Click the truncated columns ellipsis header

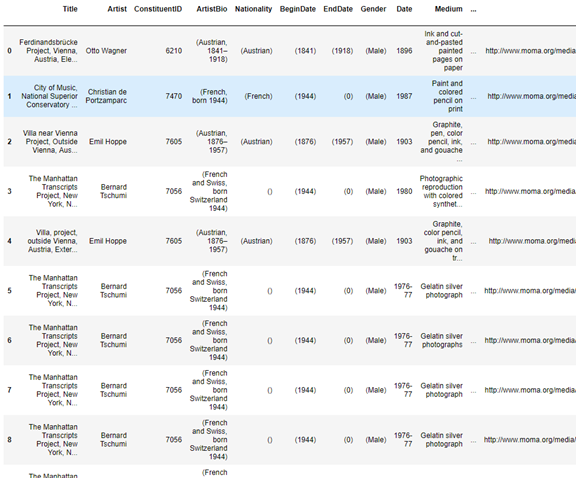click(473, 10)
